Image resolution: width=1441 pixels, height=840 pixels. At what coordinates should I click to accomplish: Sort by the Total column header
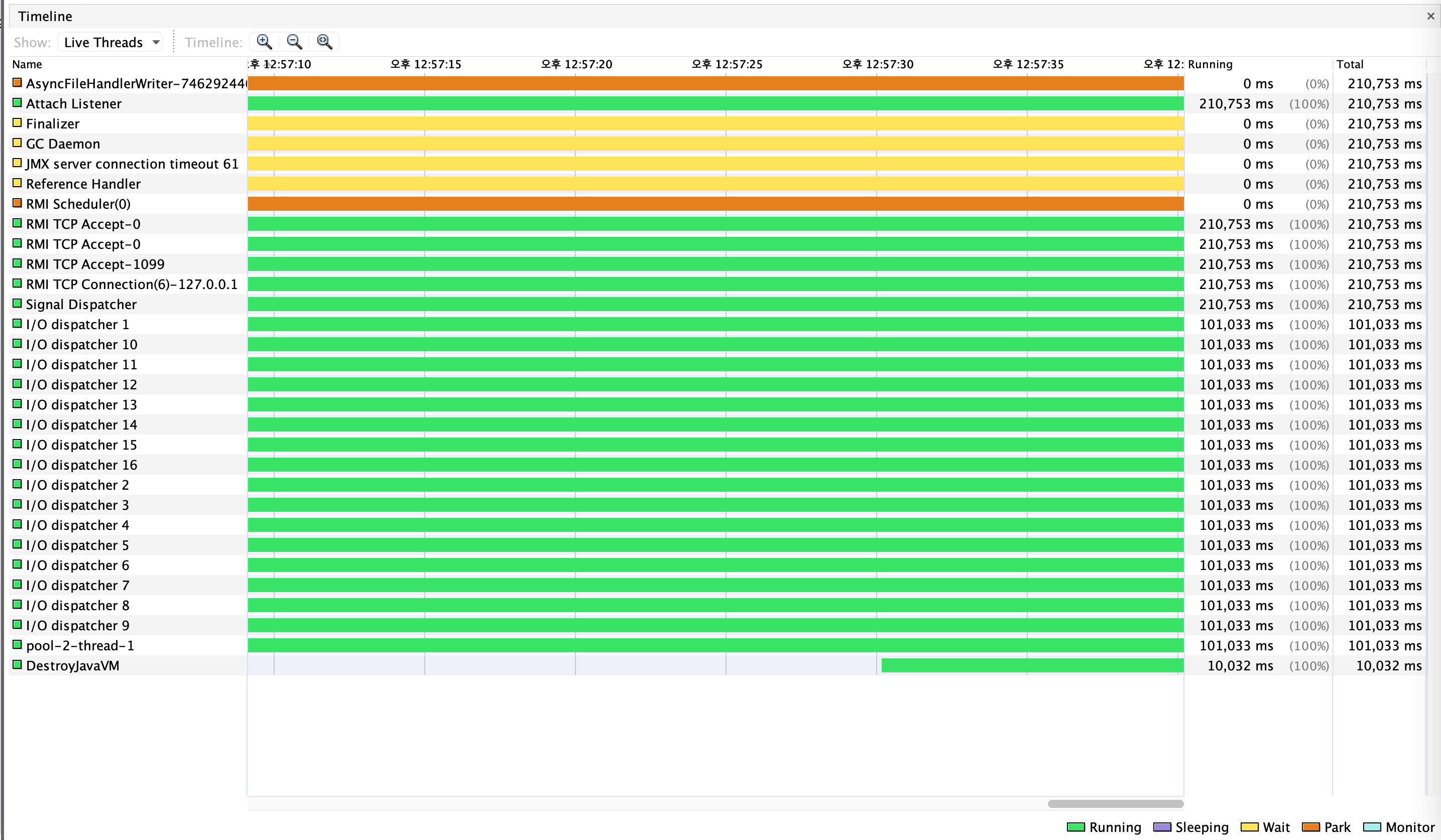point(1350,64)
